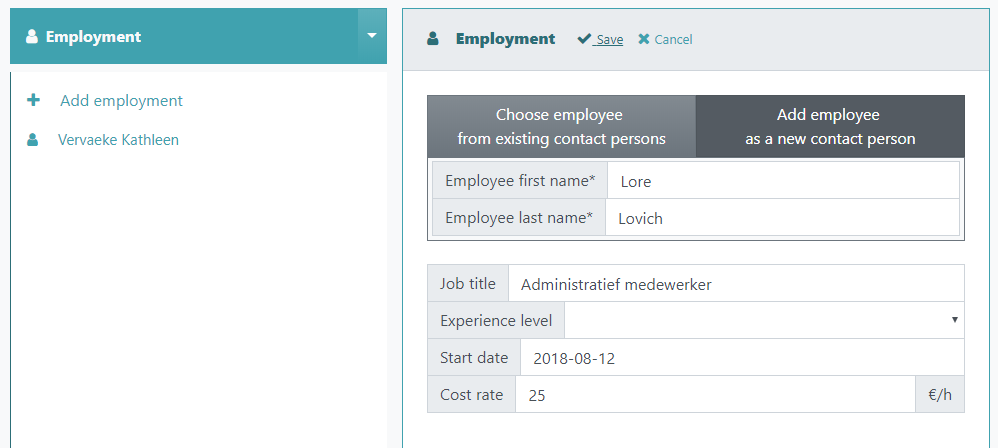The height and width of the screenshot is (448, 998).
Task: Click the Employee last name field containing Lovich
Action: 782,218
